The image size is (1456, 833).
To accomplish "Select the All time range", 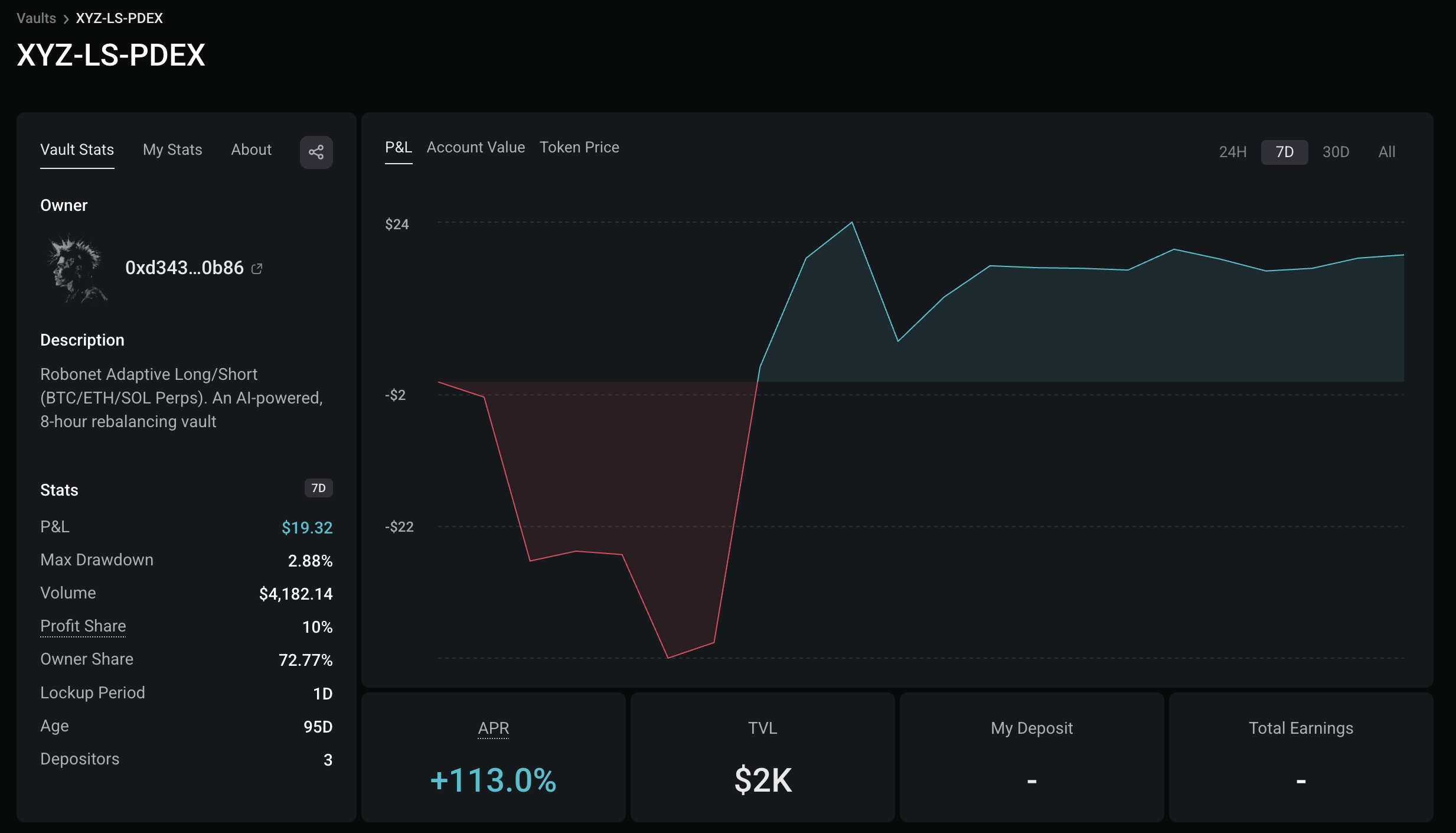I will (x=1386, y=152).
